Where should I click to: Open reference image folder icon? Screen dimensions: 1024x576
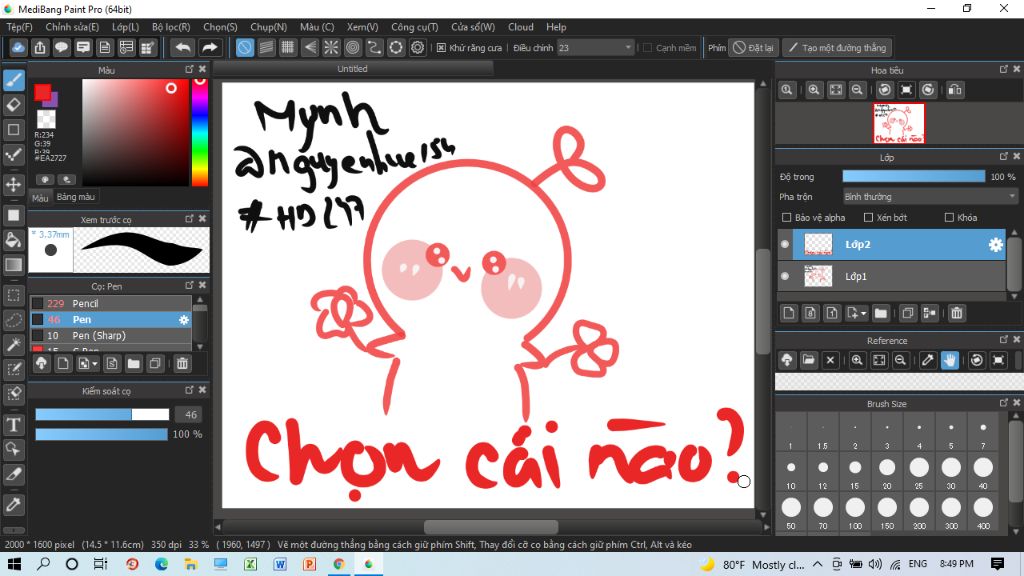coord(808,360)
